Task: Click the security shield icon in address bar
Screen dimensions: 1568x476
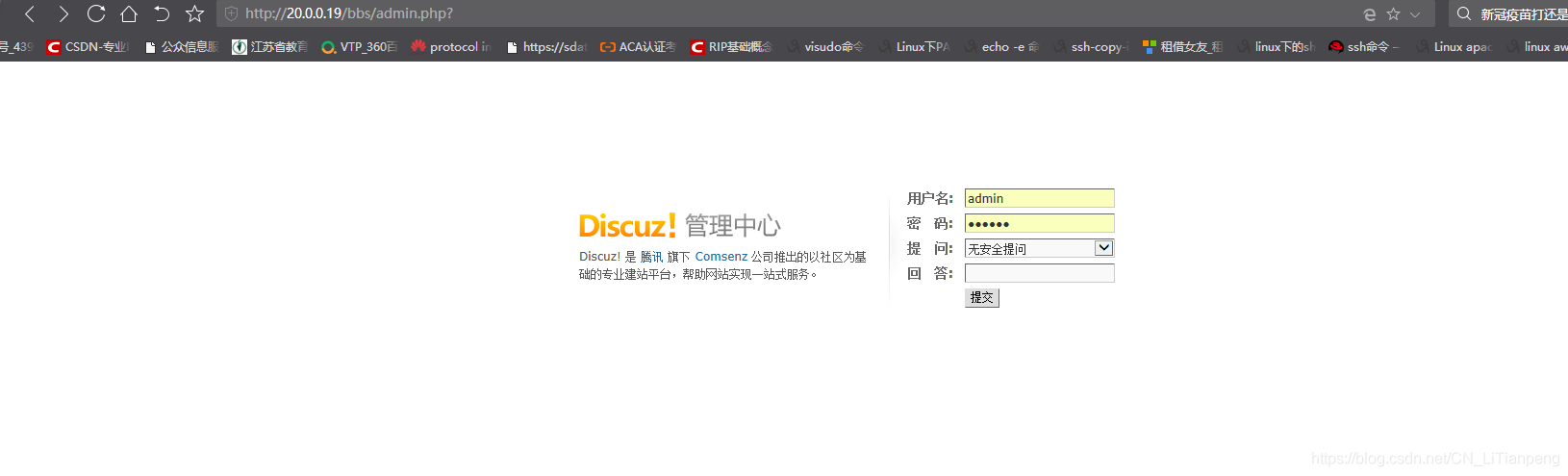Action: pyautogui.click(x=231, y=13)
